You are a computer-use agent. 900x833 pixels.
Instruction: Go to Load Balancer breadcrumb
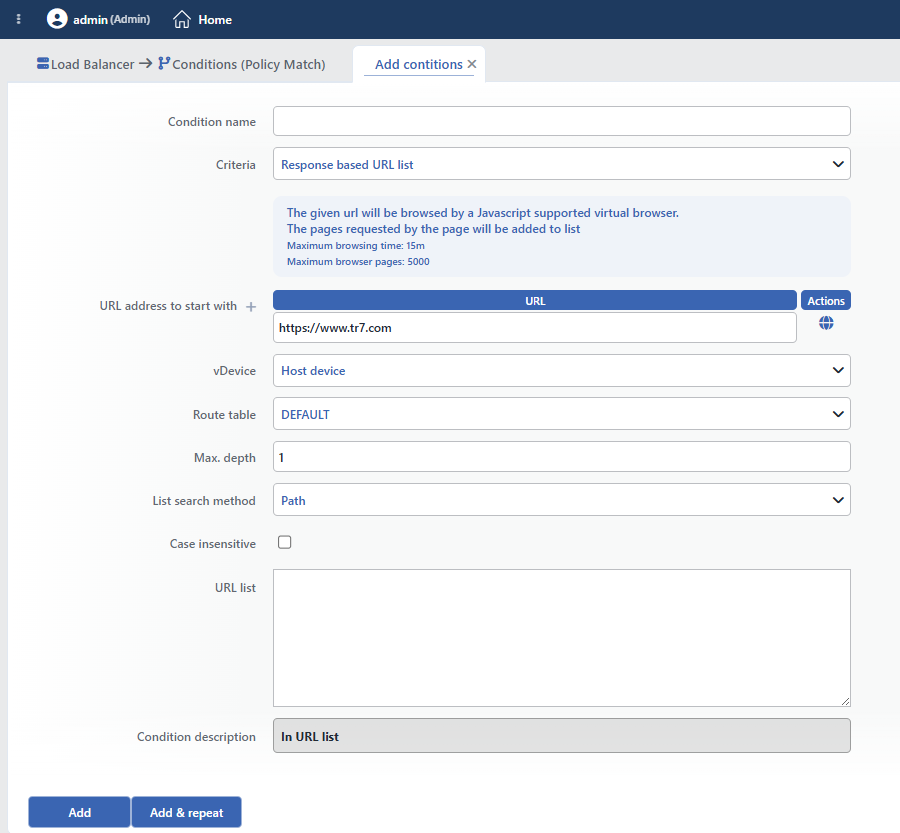coord(92,64)
